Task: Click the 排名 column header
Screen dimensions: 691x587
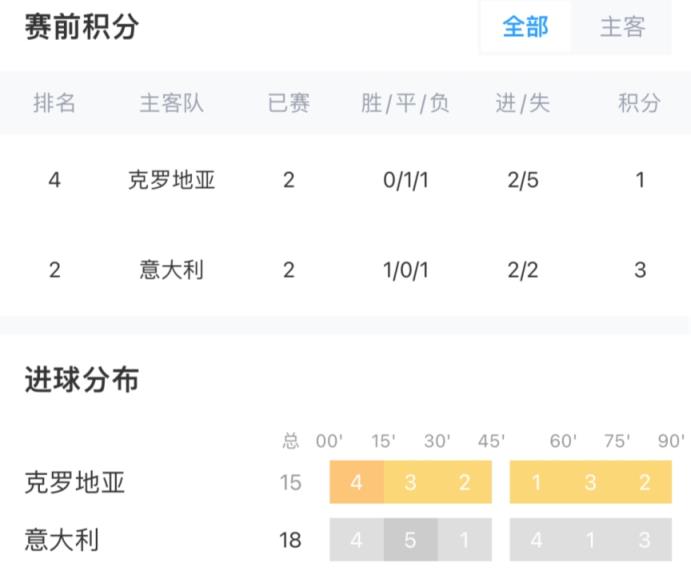Action: point(55,103)
